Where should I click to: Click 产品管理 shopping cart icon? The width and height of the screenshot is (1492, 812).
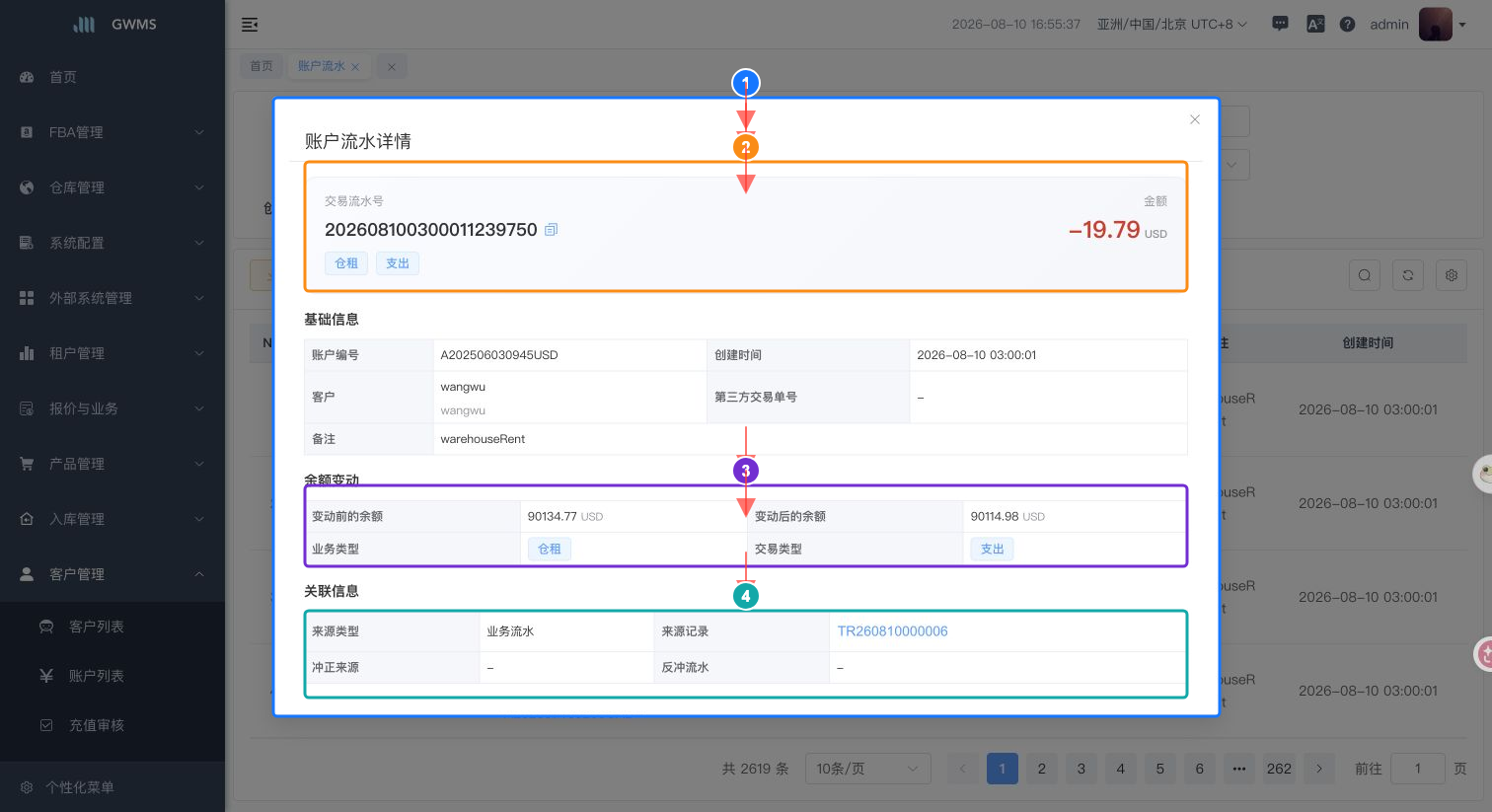pos(27,464)
